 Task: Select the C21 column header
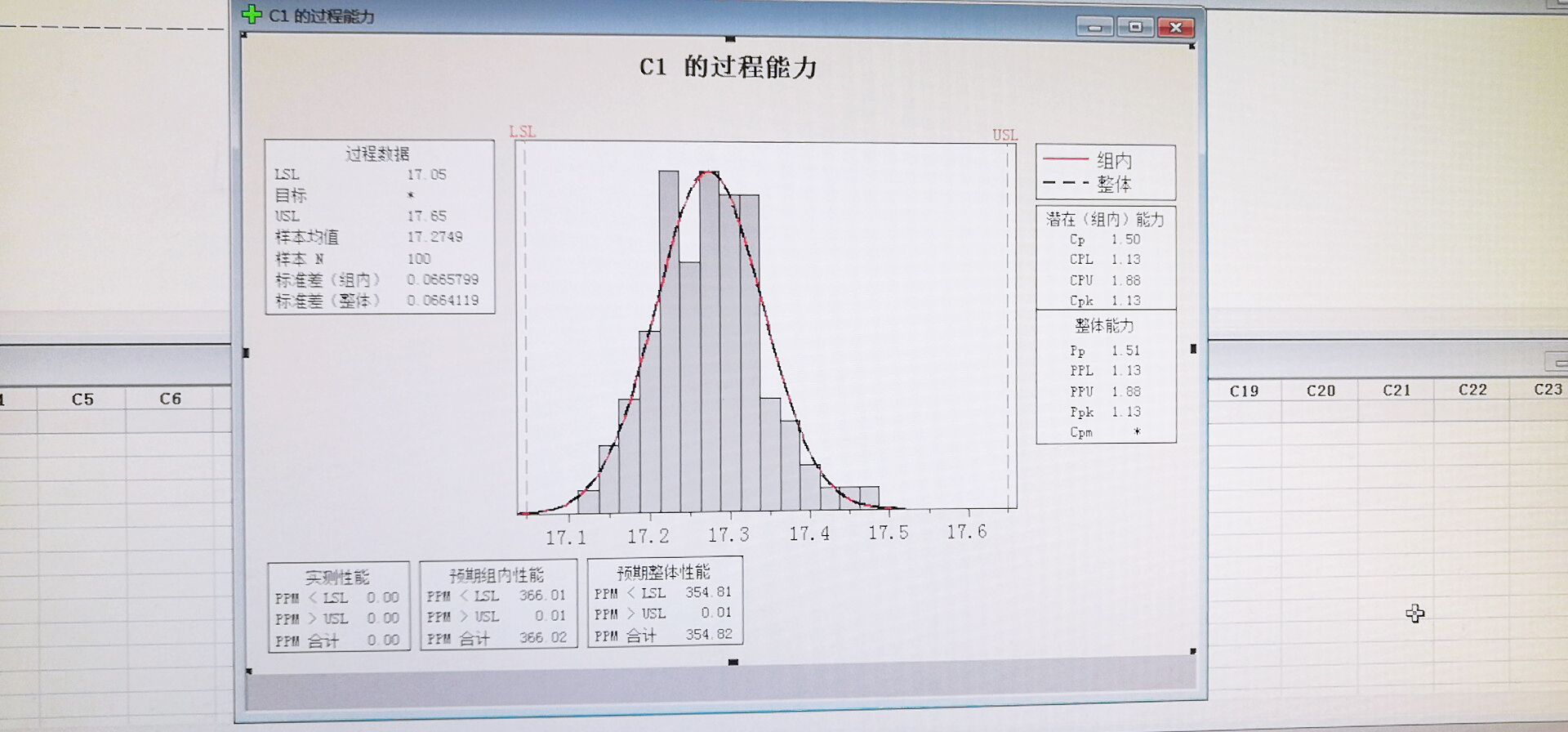tap(1396, 391)
